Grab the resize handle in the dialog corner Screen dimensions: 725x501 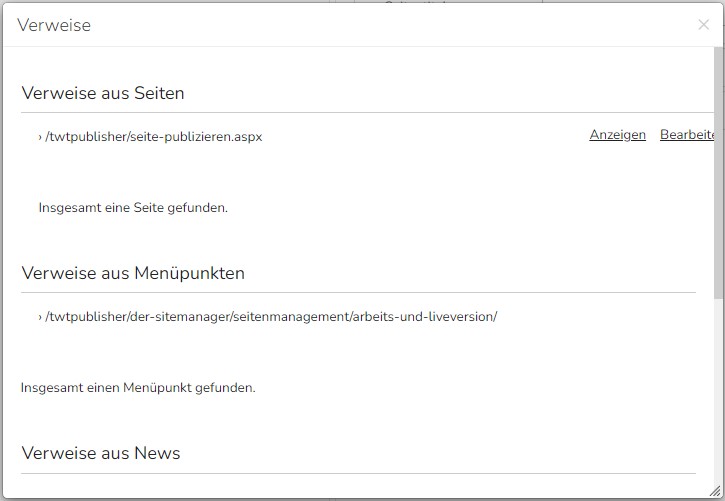point(716,491)
